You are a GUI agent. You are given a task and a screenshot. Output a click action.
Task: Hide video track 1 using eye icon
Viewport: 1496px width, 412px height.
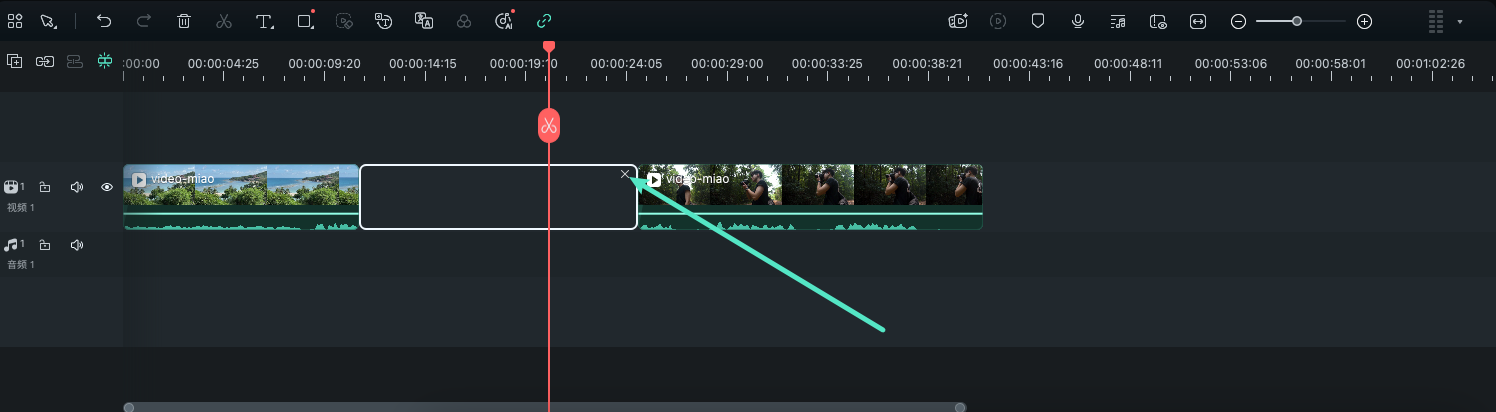(x=107, y=187)
